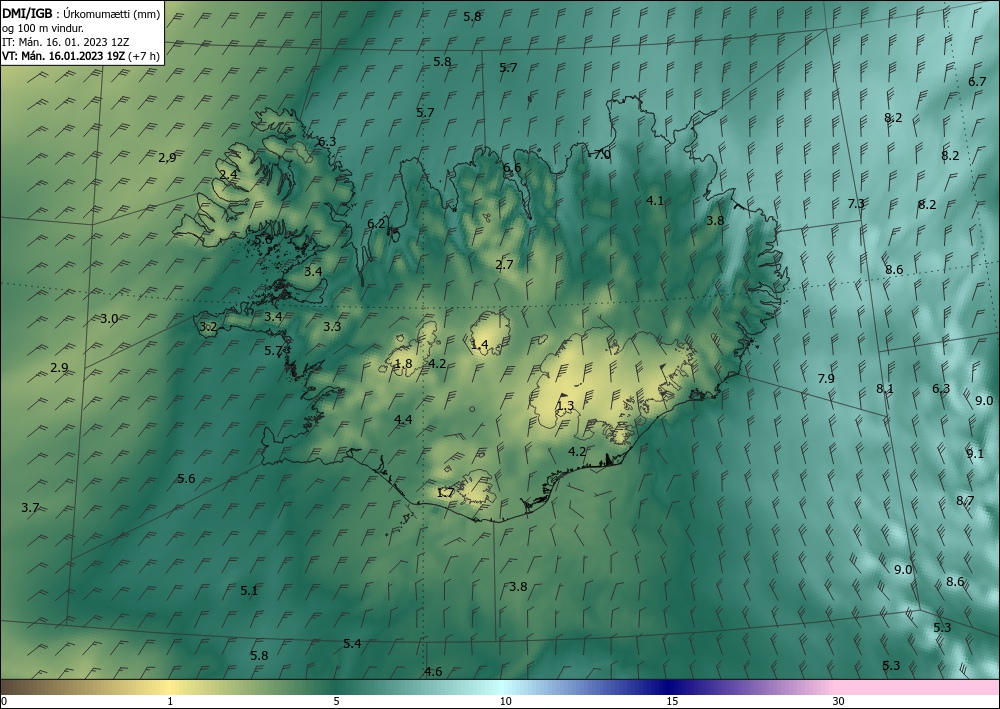Click the 1.3 value on Vatnajökull glacier
Screen dimensions: 1000x709
(x=565, y=406)
